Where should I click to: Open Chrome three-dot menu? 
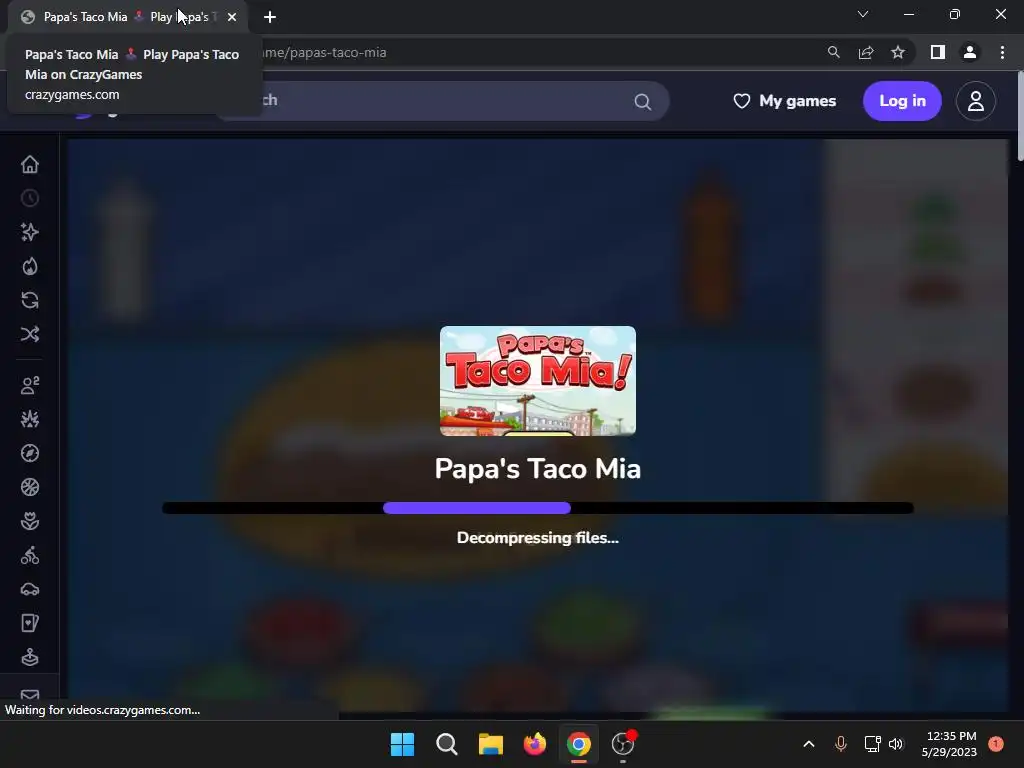click(x=1002, y=52)
